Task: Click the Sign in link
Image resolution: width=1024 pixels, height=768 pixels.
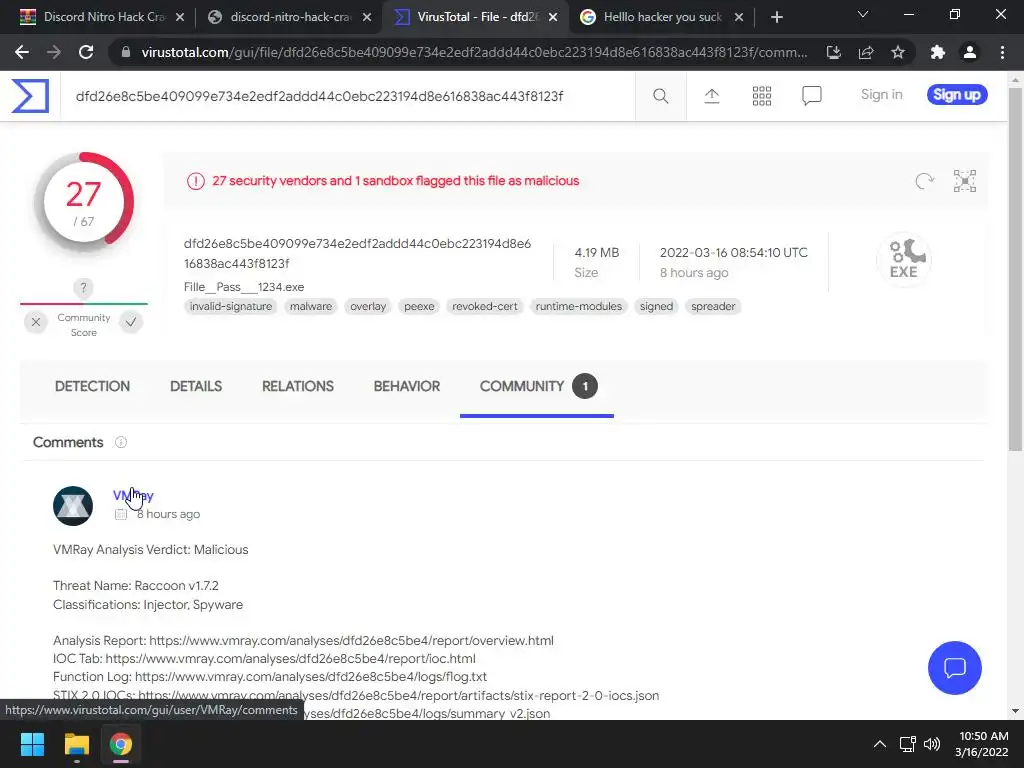Action: (x=882, y=95)
